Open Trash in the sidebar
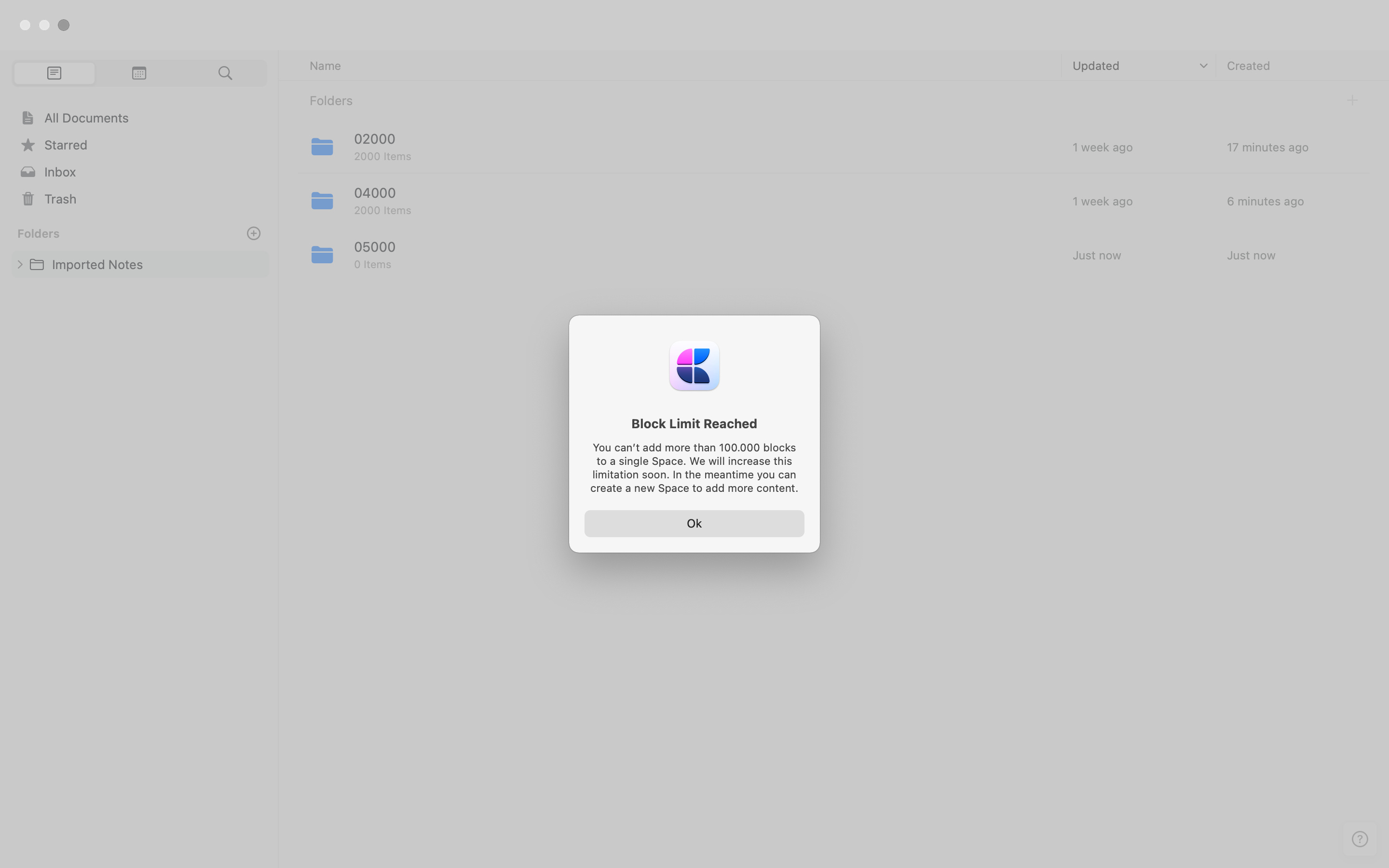 pos(60,199)
